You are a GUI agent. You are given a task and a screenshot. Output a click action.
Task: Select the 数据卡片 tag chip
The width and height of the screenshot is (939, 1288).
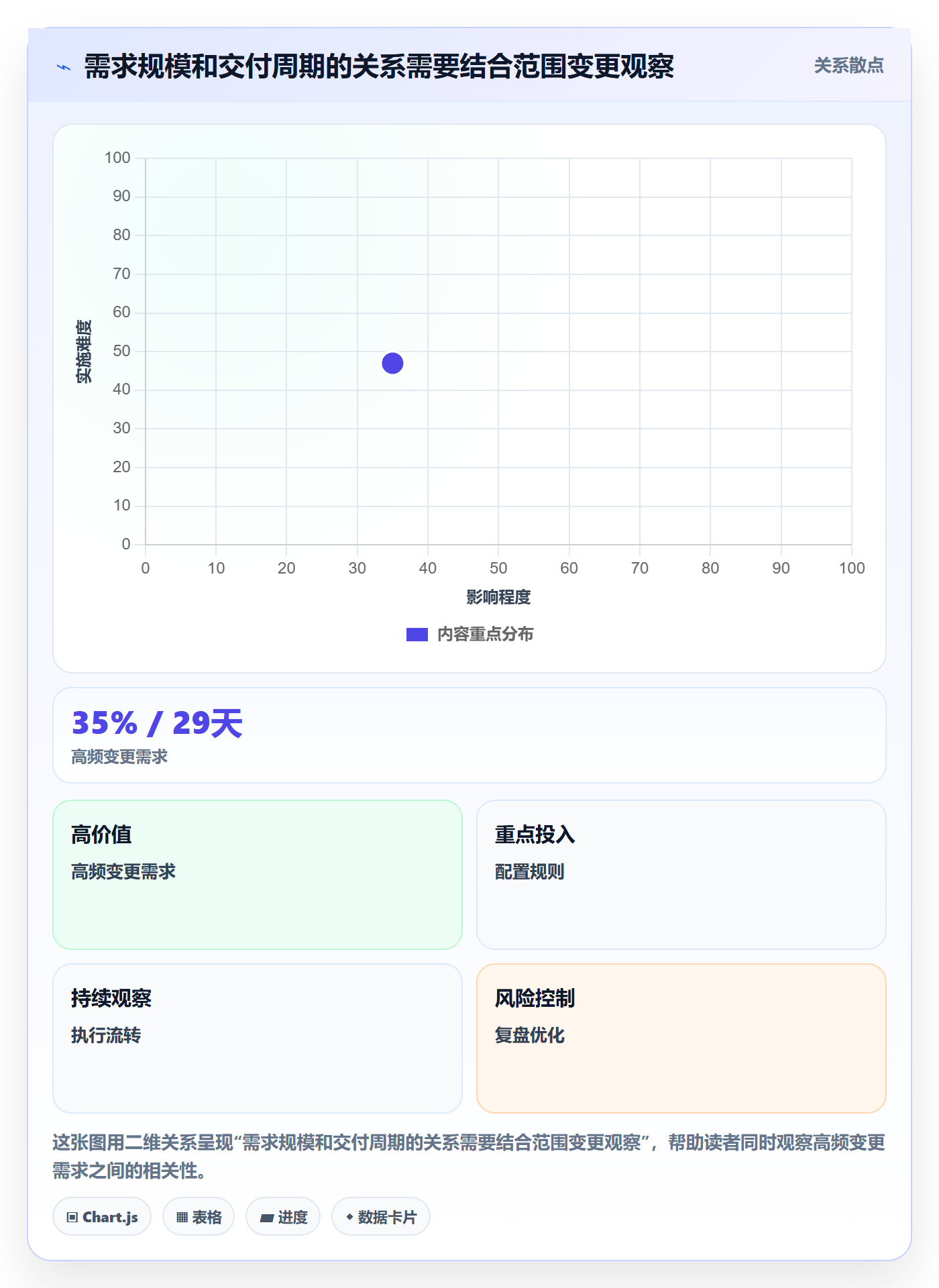(381, 1216)
